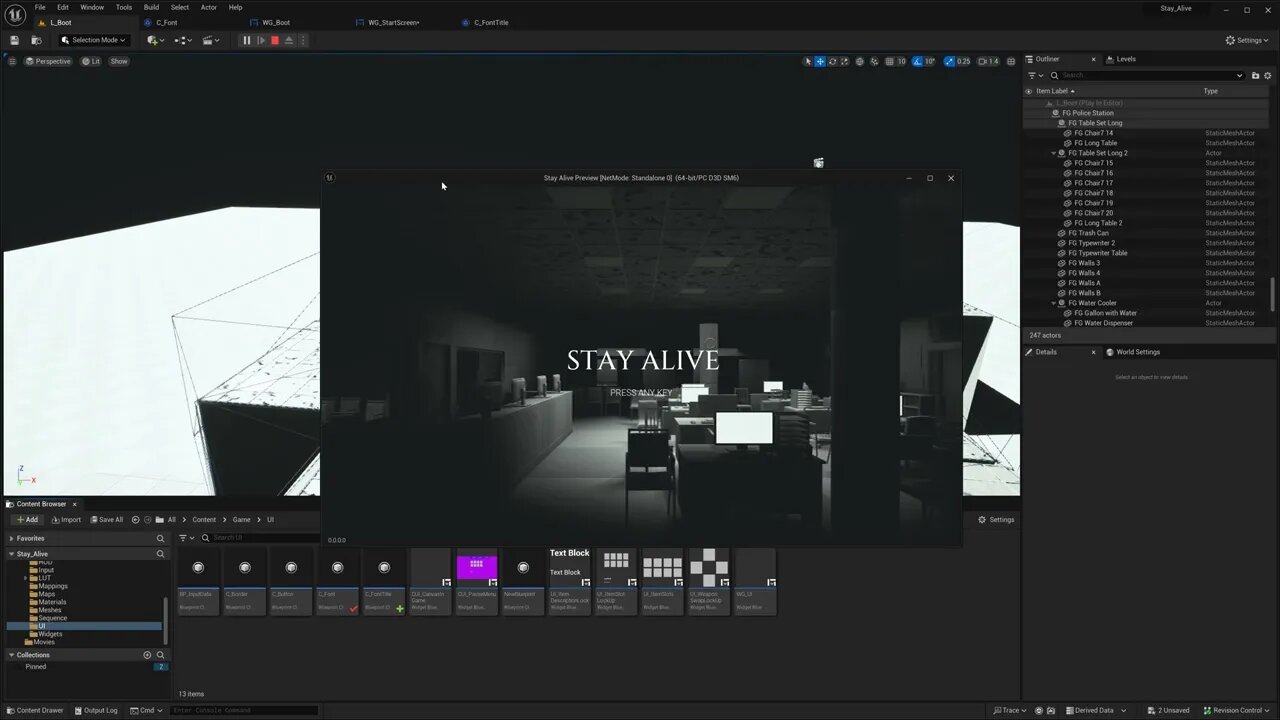Open grid snap value 10
Viewport: 1280px width, 720px height.
(901, 61)
